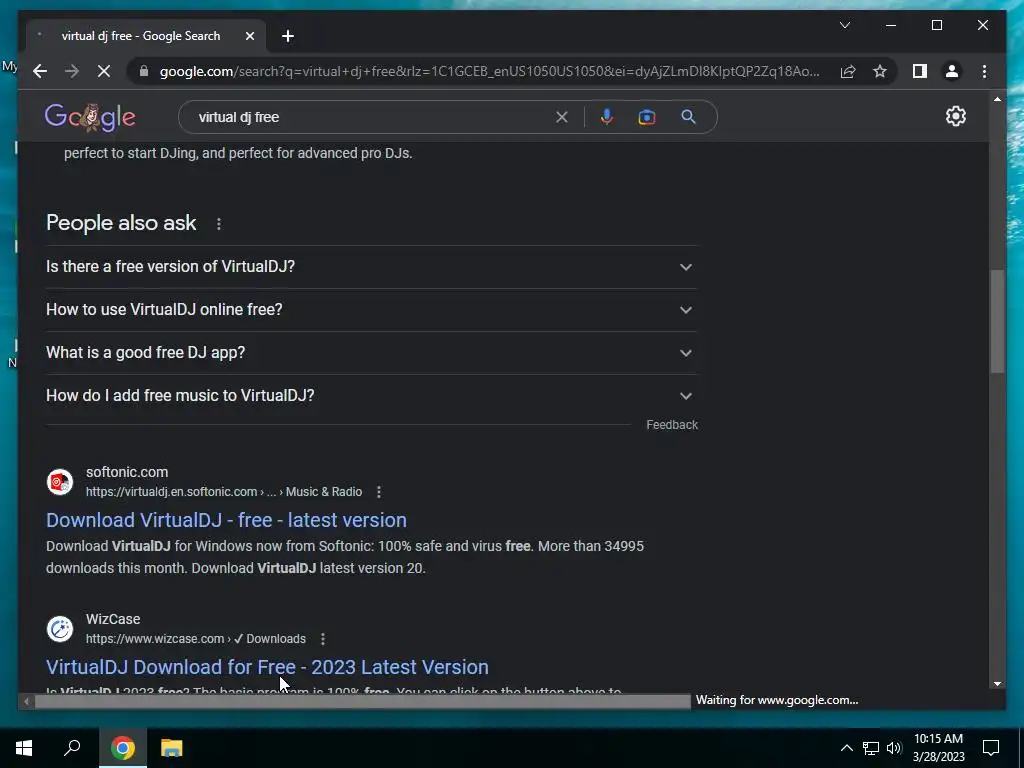The image size is (1024, 768).
Task: Show hidden system tray icons
Action: pyautogui.click(x=846, y=748)
